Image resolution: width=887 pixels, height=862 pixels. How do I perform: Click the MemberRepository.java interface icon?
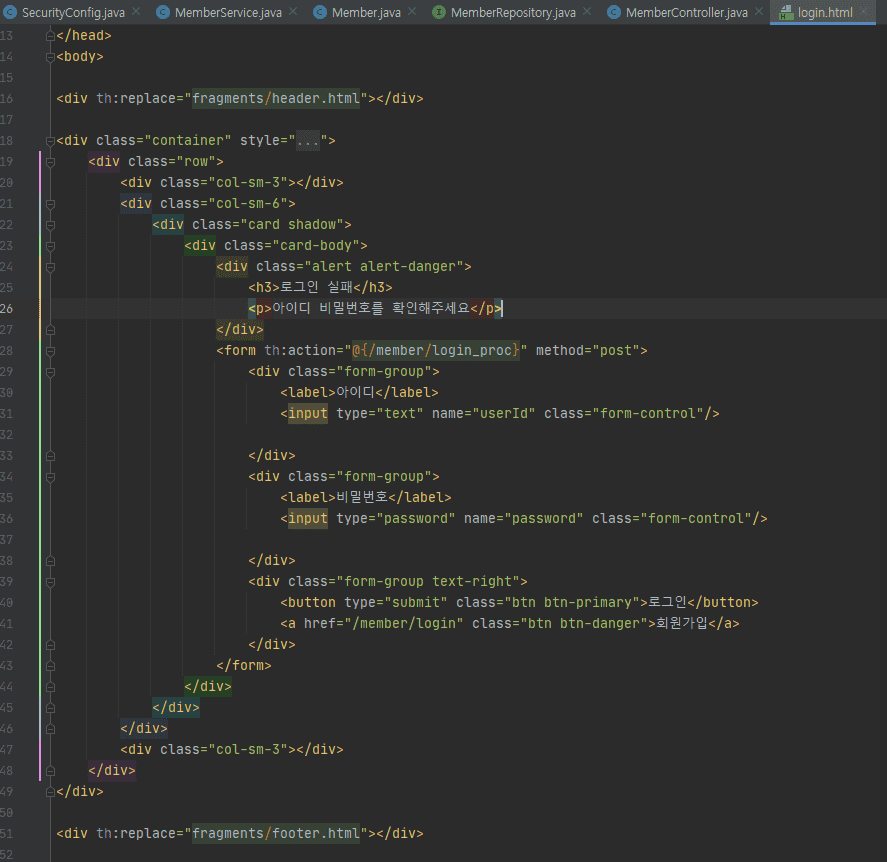(x=438, y=12)
